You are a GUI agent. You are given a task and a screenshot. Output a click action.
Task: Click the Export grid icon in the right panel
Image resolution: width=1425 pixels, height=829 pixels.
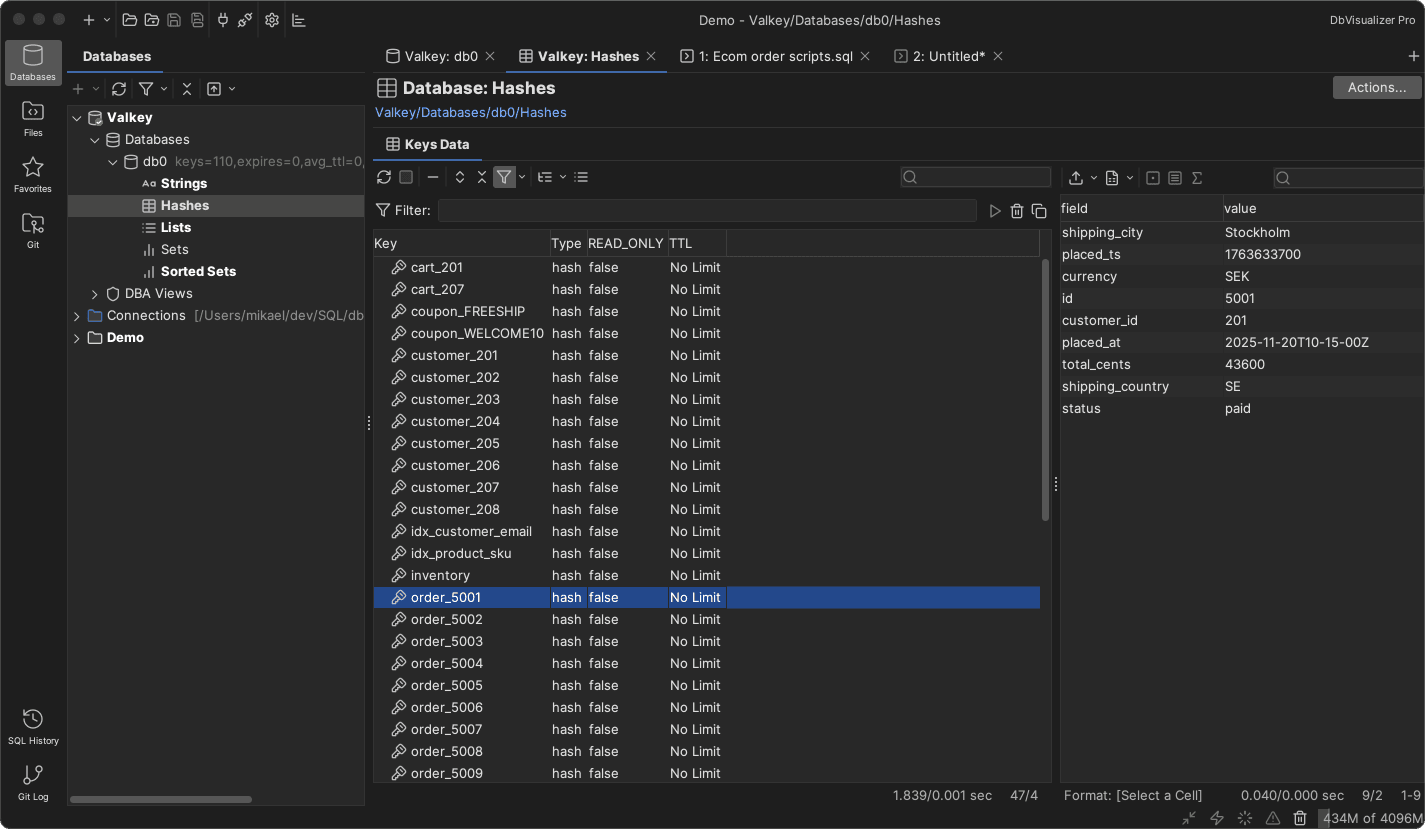pos(1078,177)
